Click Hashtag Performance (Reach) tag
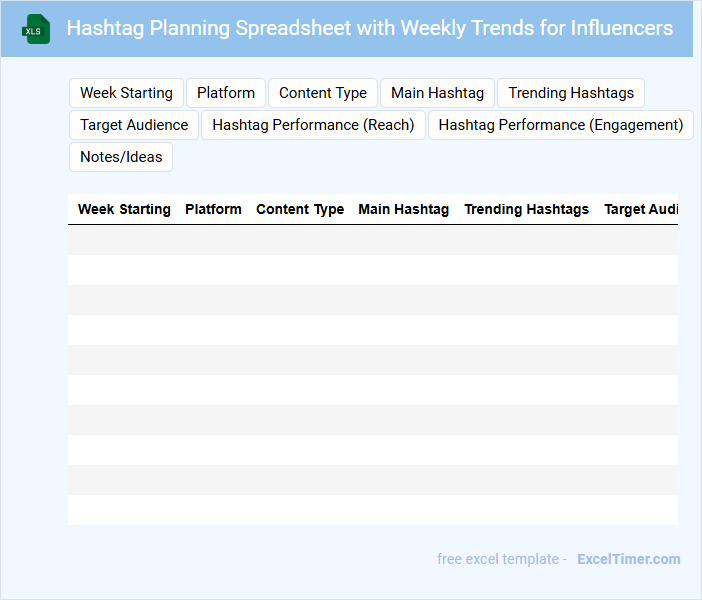Viewport: 702px width, 600px height. [314, 125]
